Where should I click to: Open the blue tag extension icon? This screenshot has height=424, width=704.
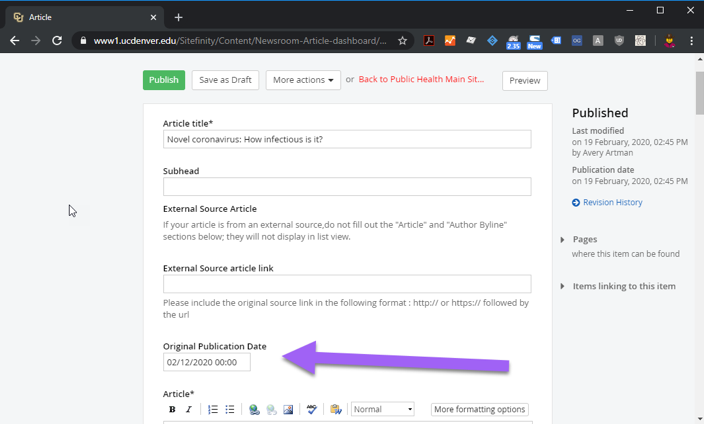point(556,41)
